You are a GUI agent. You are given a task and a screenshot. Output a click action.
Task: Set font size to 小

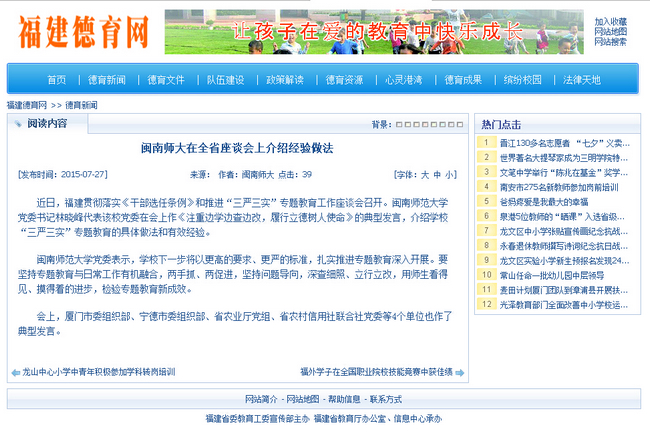[x=450, y=174]
